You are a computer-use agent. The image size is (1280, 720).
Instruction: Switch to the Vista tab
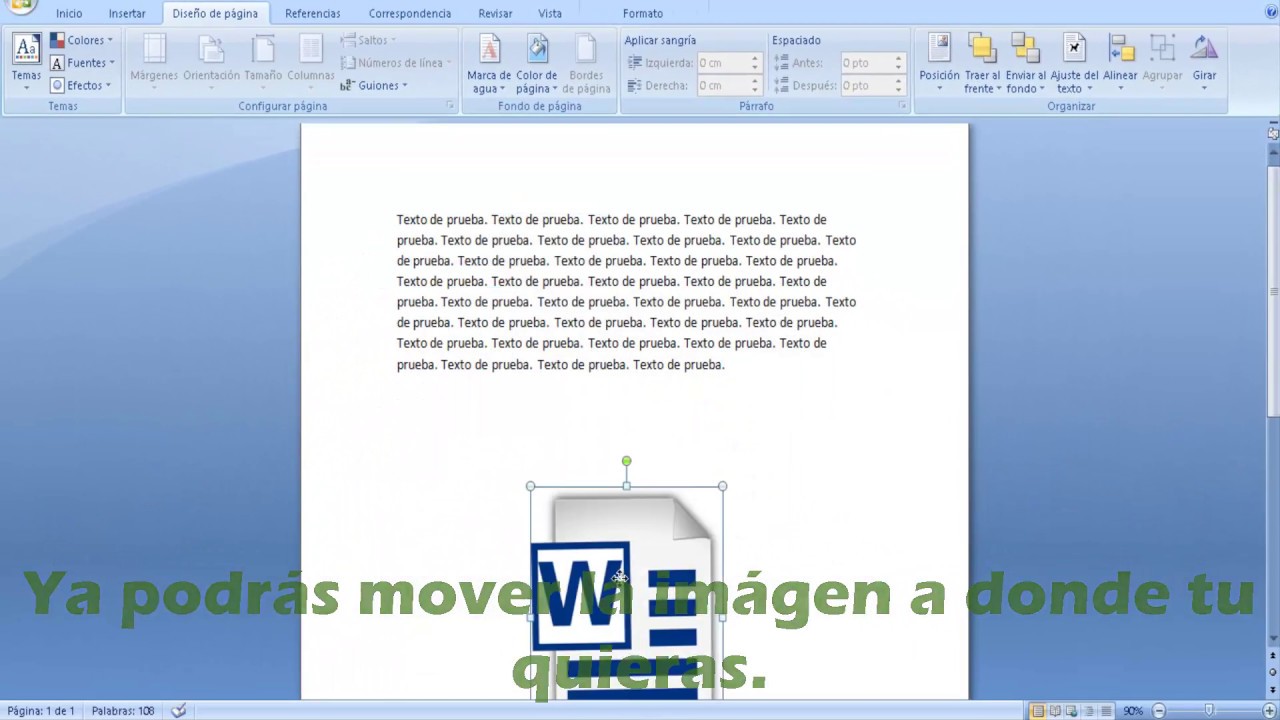550,14
